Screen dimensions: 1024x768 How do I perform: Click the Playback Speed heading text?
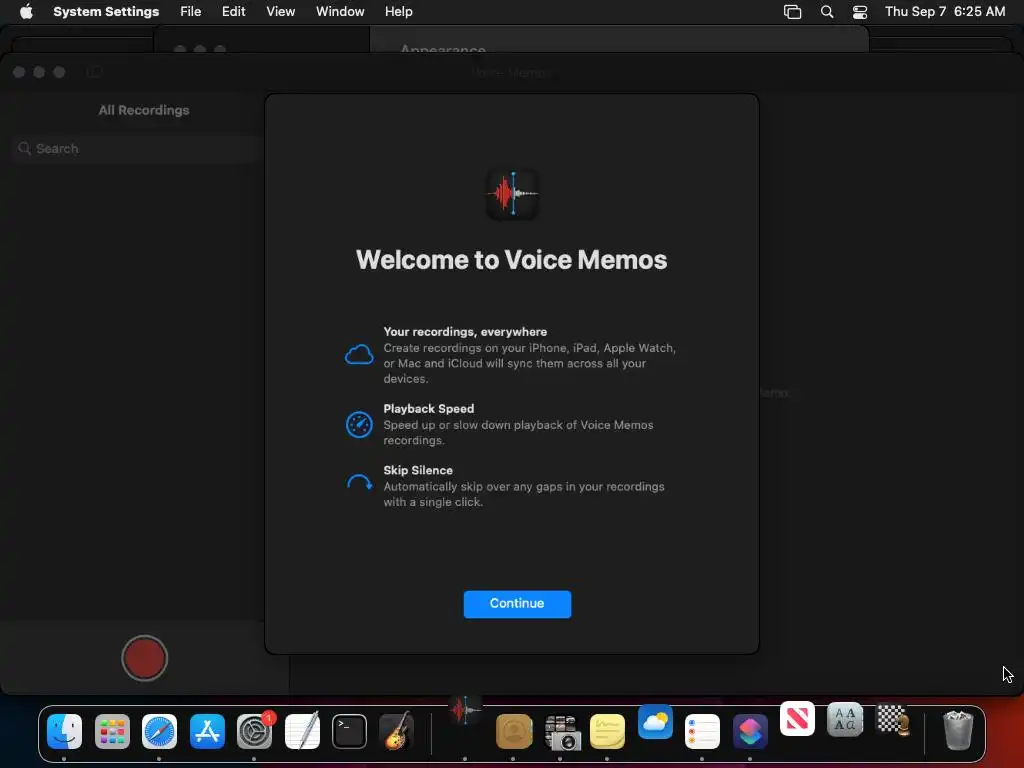428,409
